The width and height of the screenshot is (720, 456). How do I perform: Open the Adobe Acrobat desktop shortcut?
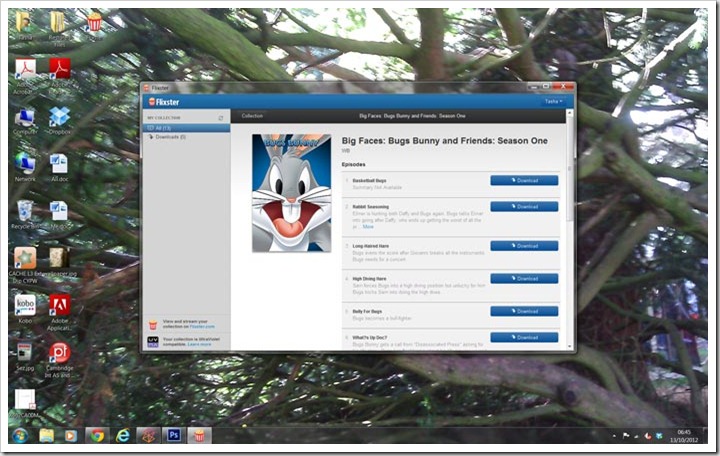(25, 76)
